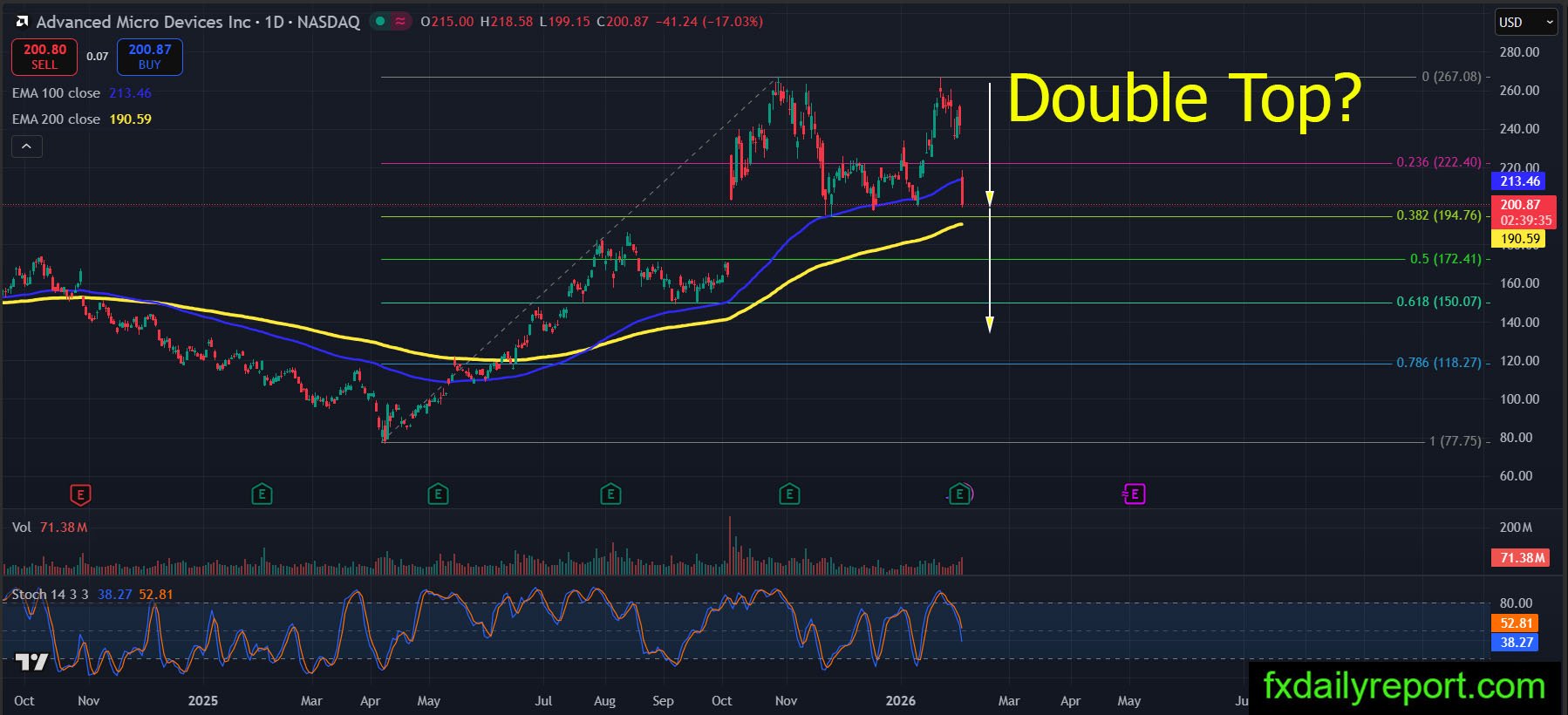The height and width of the screenshot is (715, 1568).
Task: Open the green earnings marker near November 2025
Action: pyautogui.click(x=789, y=495)
